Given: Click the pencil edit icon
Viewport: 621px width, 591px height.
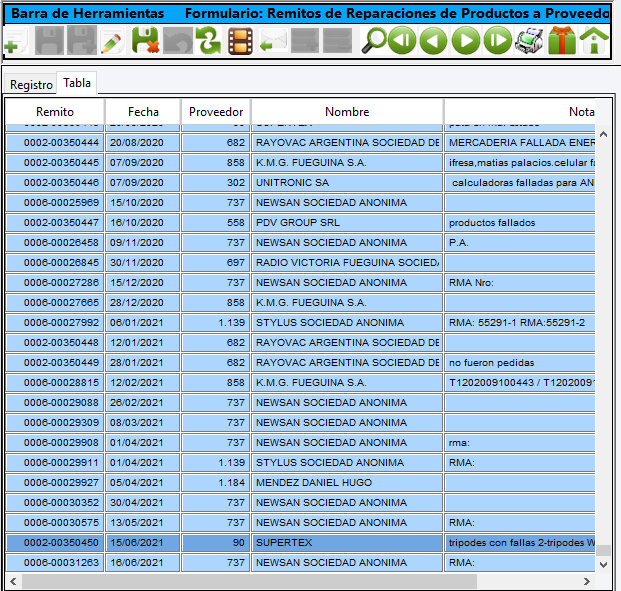Looking at the screenshot, I should click(x=112, y=41).
